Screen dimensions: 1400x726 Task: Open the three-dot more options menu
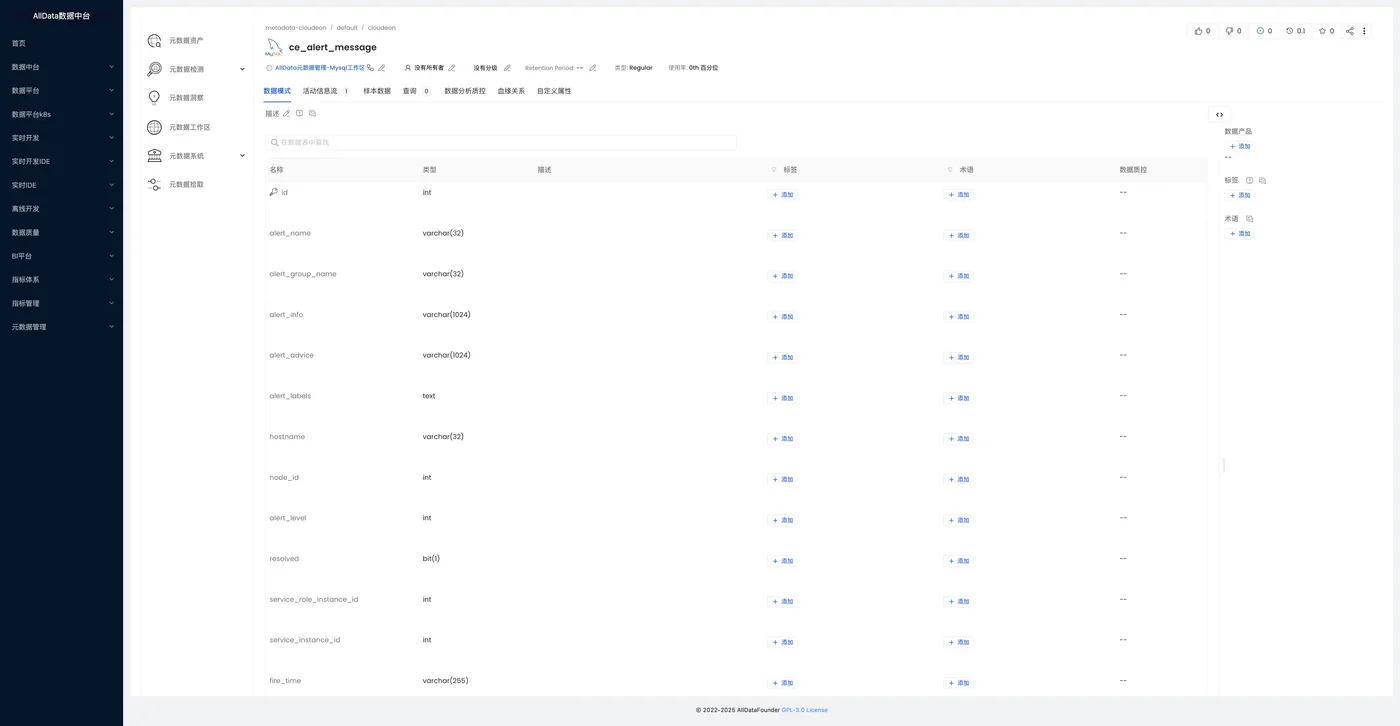click(1364, 31)
